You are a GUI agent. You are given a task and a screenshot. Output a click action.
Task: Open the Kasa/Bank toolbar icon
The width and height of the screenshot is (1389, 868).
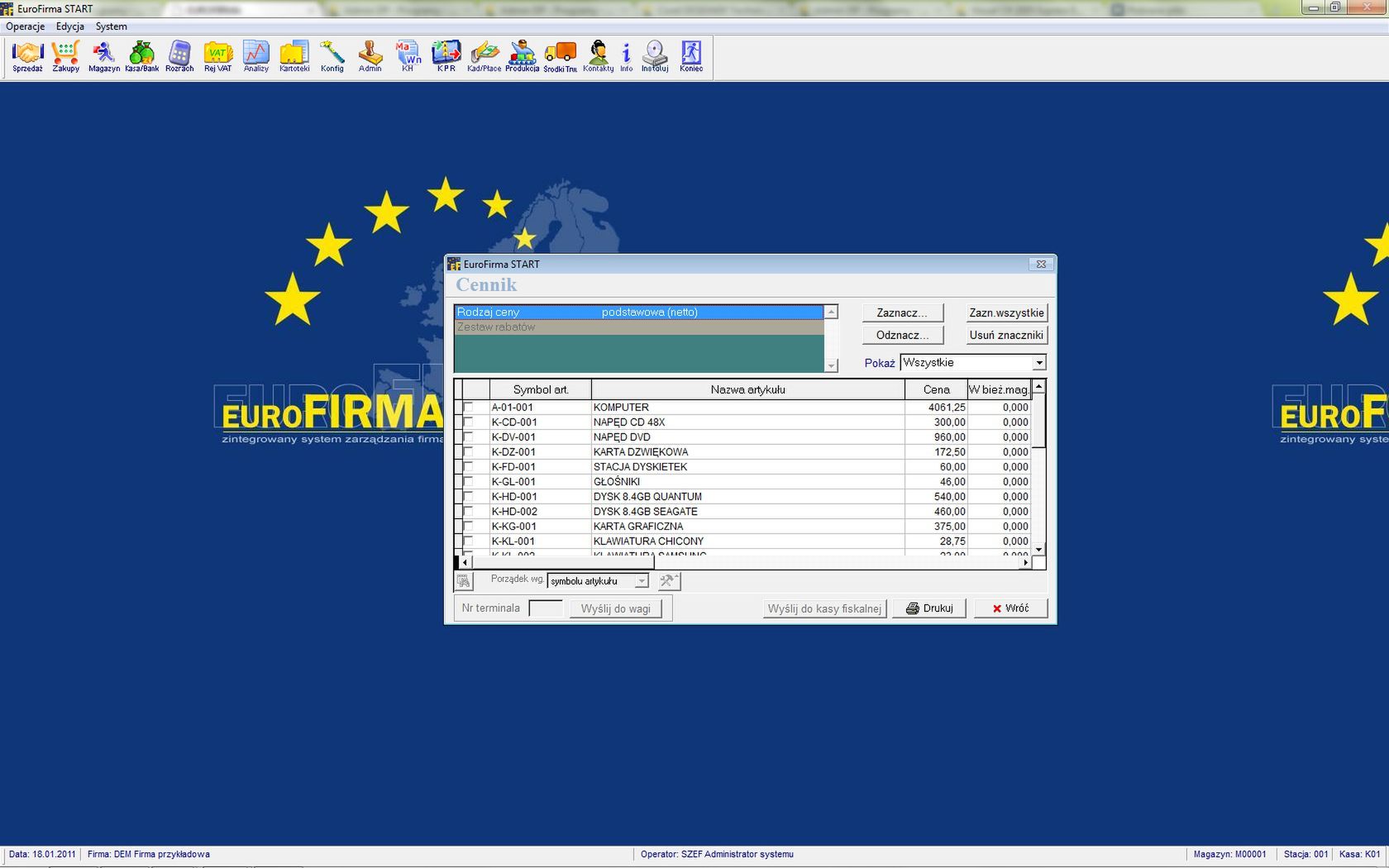click(x=141, y=56)
